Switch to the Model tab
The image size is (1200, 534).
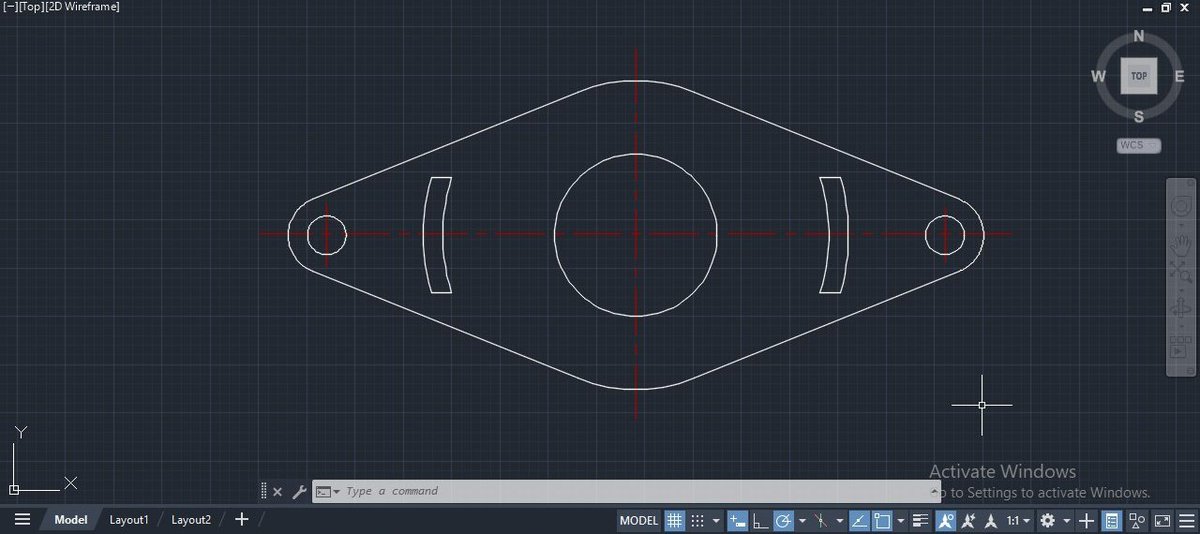point(71,520)
